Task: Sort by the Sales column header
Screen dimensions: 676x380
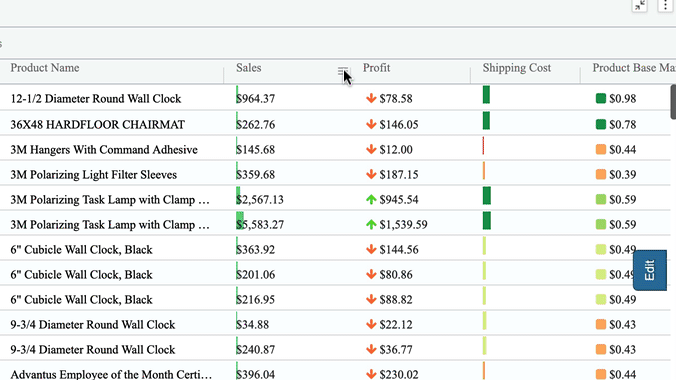Action: click(248, 68)
